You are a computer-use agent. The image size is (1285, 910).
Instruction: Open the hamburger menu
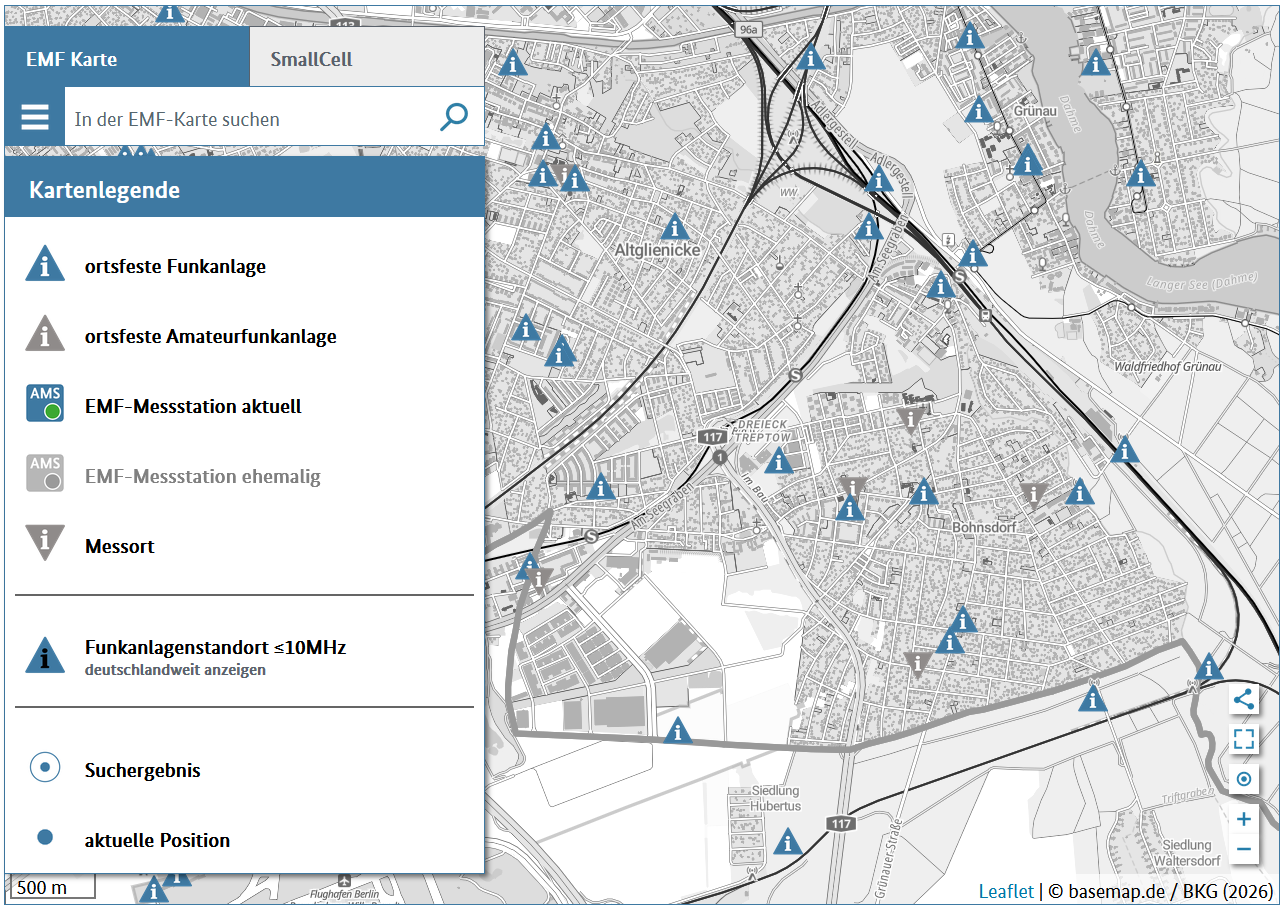tap(35, 118)
